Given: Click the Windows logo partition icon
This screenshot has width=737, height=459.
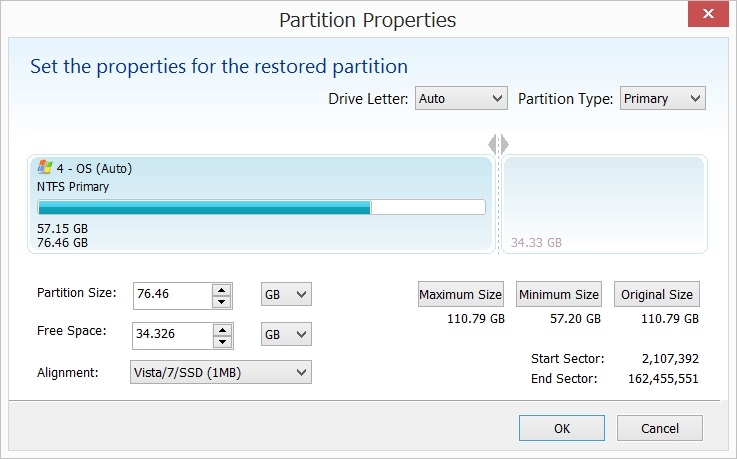Looking at the screenshot, I should [x=45, y=168].
